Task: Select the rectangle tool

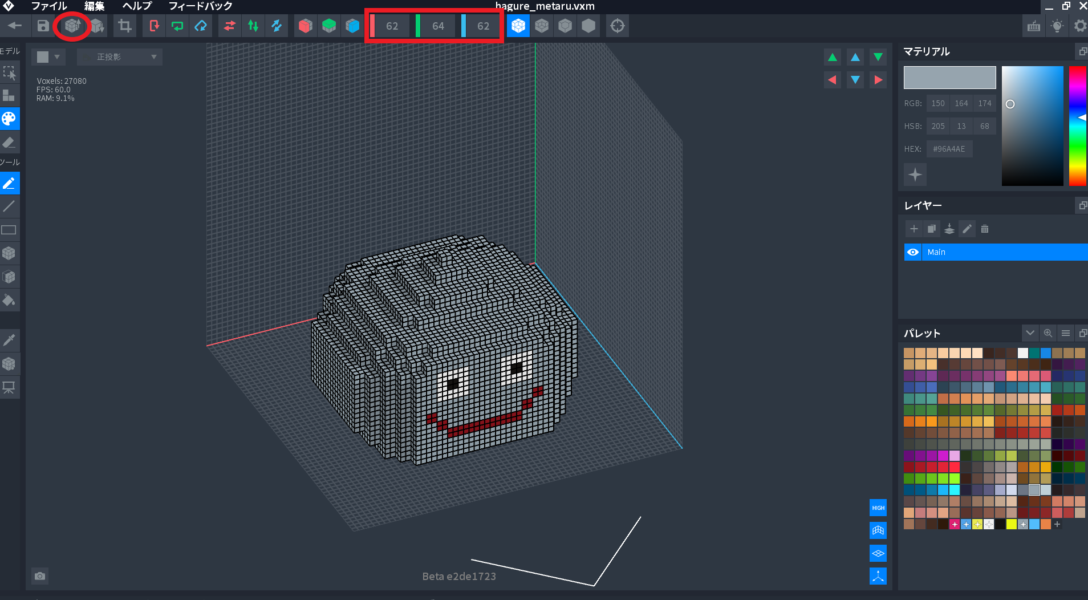Action: [x=9, y=230]
